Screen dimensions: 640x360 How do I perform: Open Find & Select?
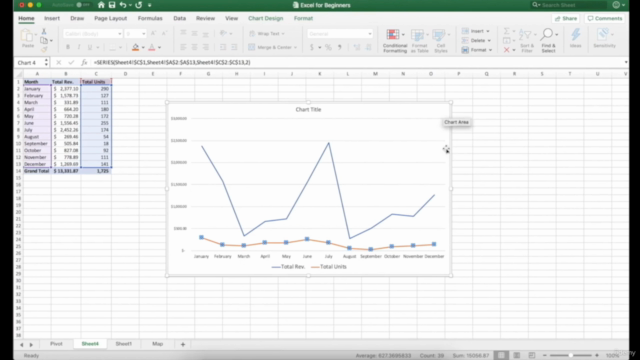tap(548, 41)
